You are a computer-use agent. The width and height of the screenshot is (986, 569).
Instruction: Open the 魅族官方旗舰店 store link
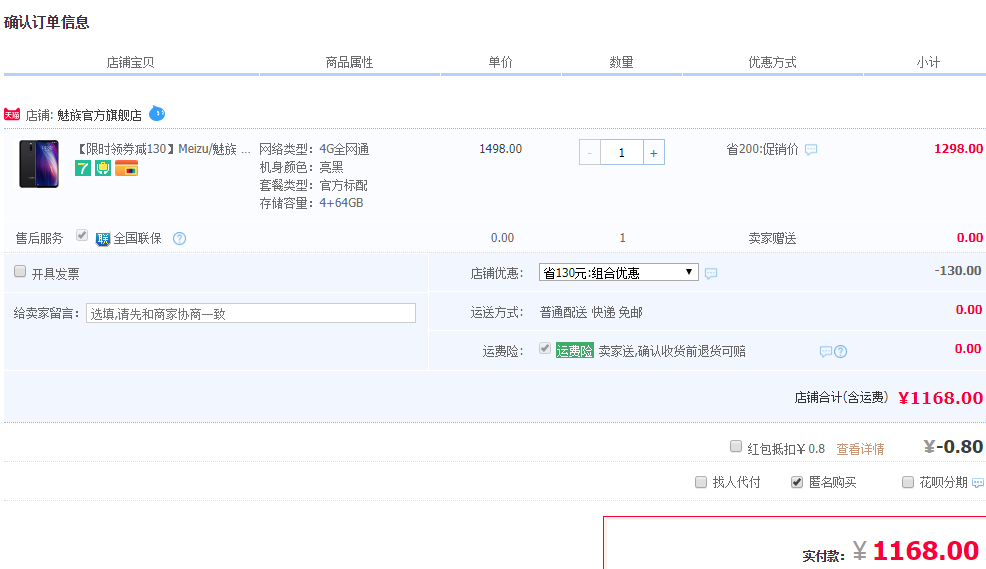pos(99,115)
